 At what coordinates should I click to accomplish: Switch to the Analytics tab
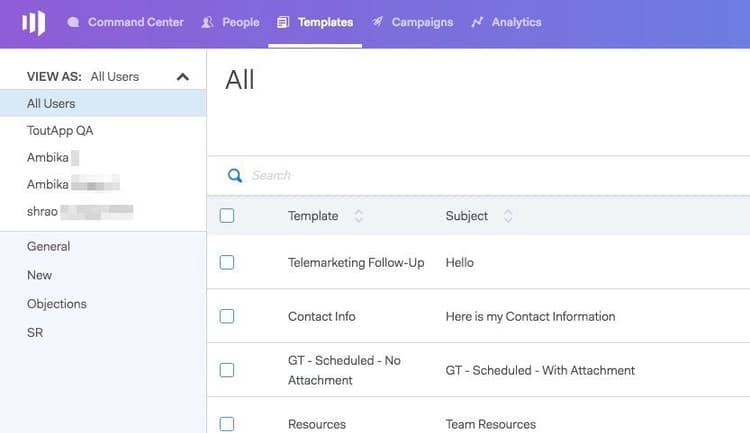506,22
